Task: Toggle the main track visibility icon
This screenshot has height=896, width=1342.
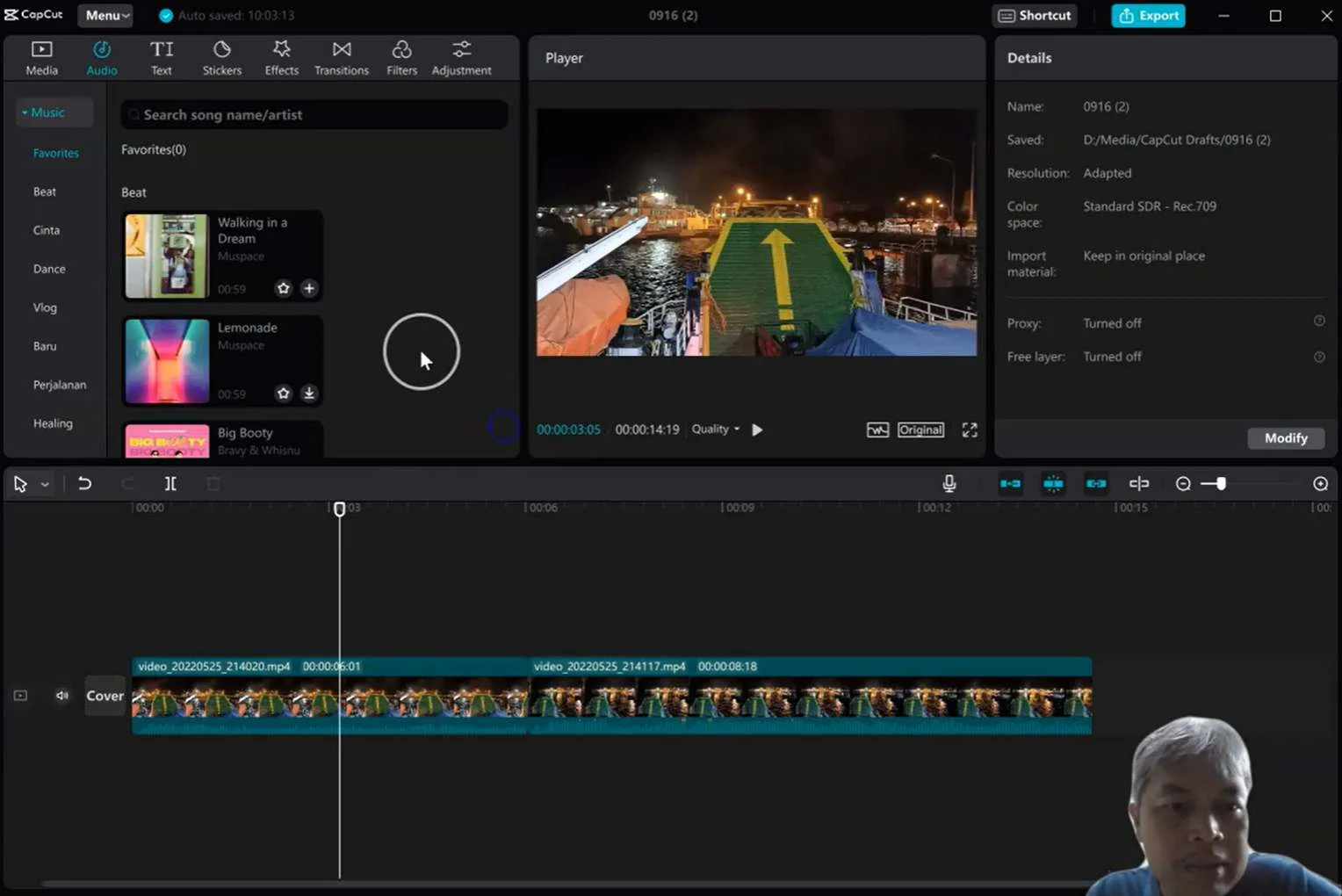Action: [x=20, y=696]
